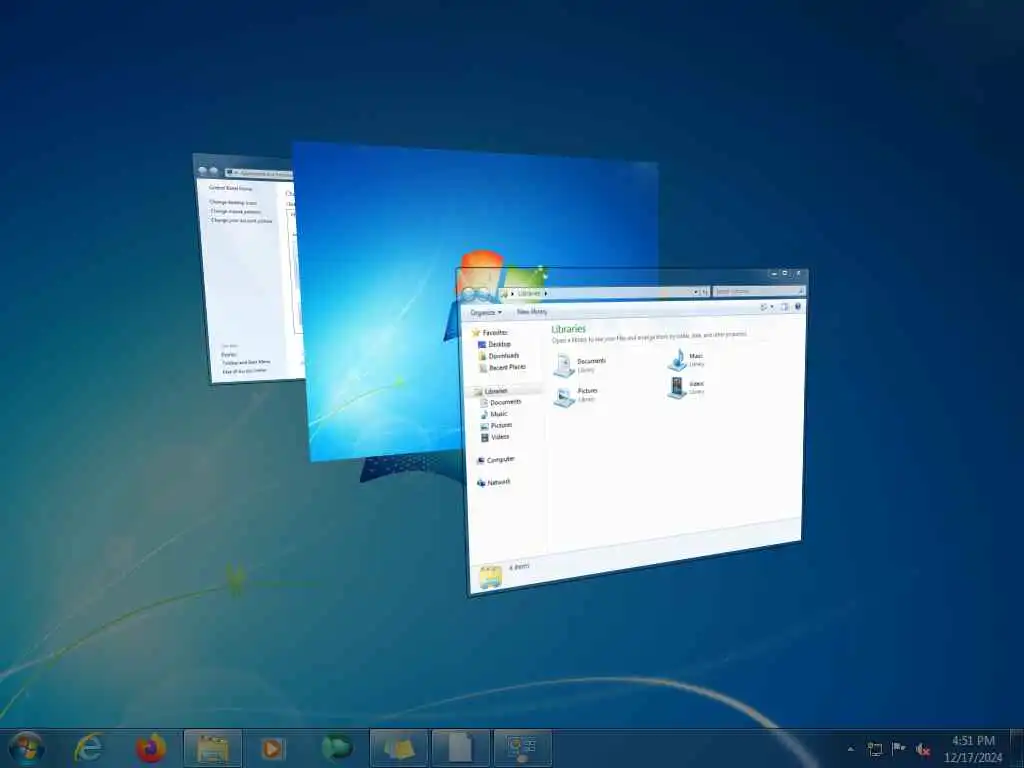The image size is (1024, 768).
Task: Click Ease of Access Center link in rear window
Action: pyautogui.click(x=245, y=371)
